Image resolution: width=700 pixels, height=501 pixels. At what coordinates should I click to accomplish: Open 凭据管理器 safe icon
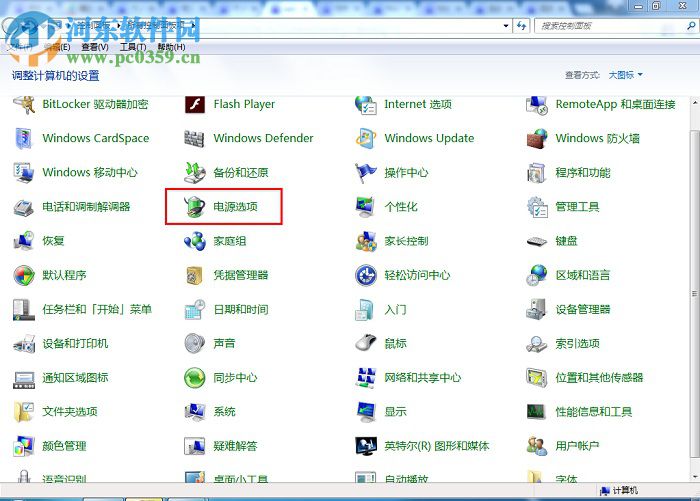click(x=195, y=276)
